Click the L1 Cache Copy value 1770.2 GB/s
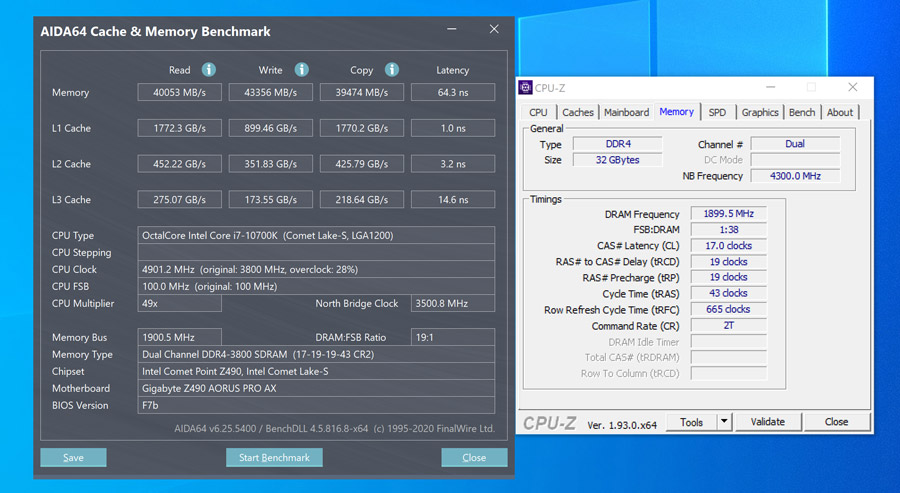Screen dimensions: 900x493 [x=362, y=128]
